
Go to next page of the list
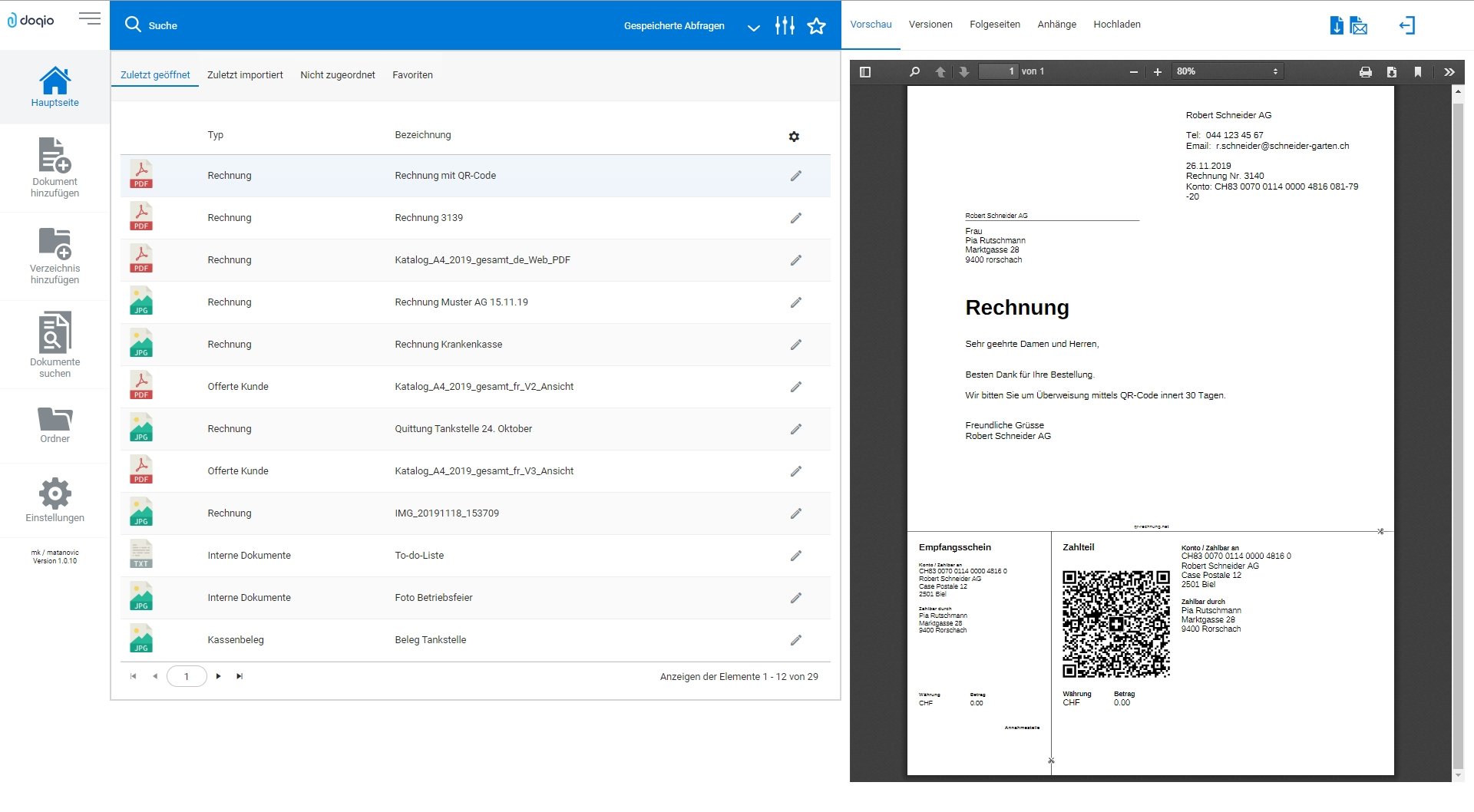click(219, 676)
